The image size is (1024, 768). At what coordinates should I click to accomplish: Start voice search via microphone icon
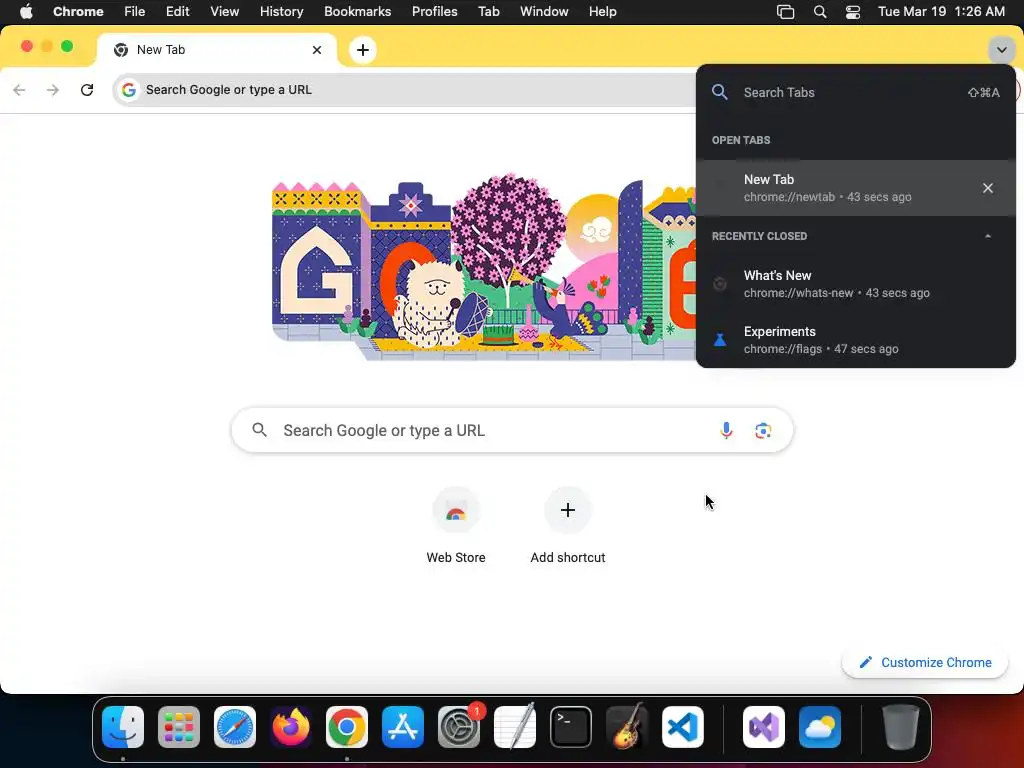[726, 430]
